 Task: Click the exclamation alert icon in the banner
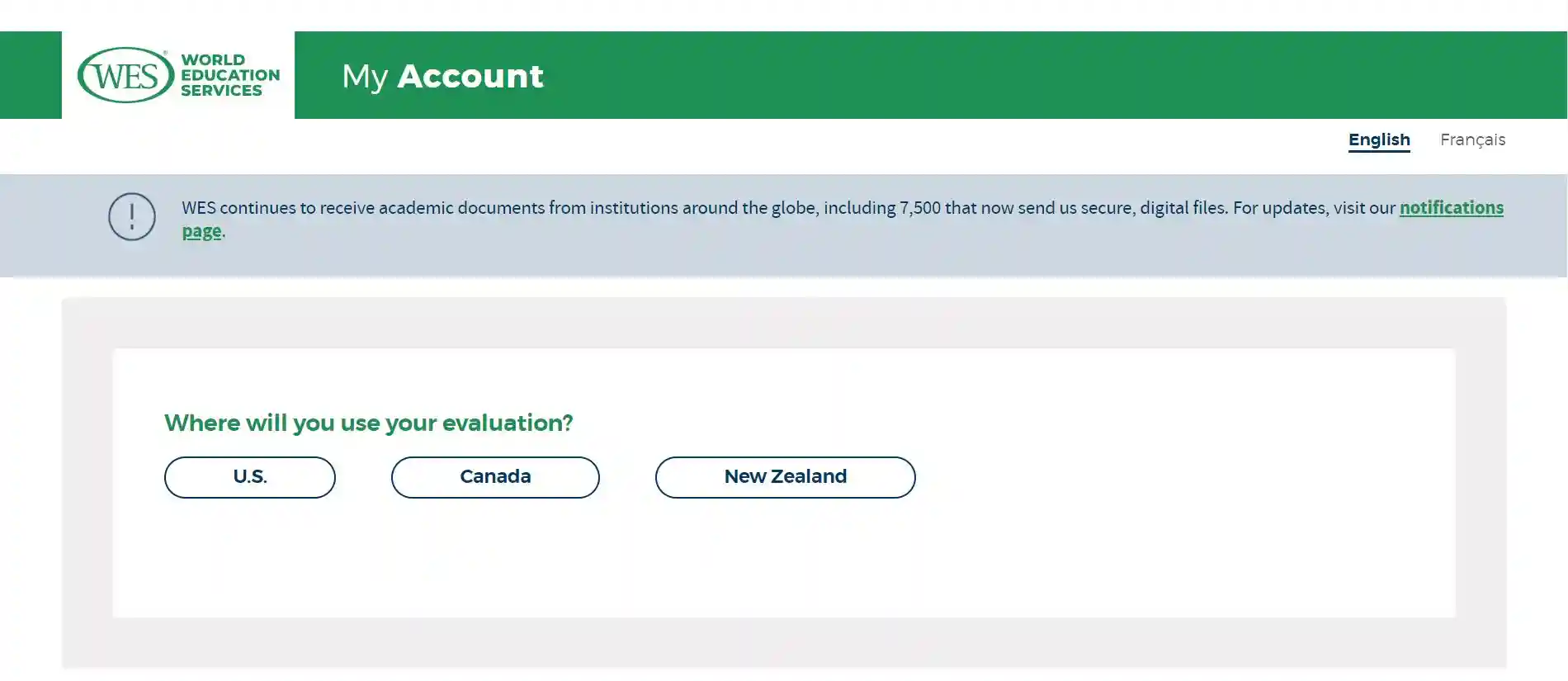[132, 216]
